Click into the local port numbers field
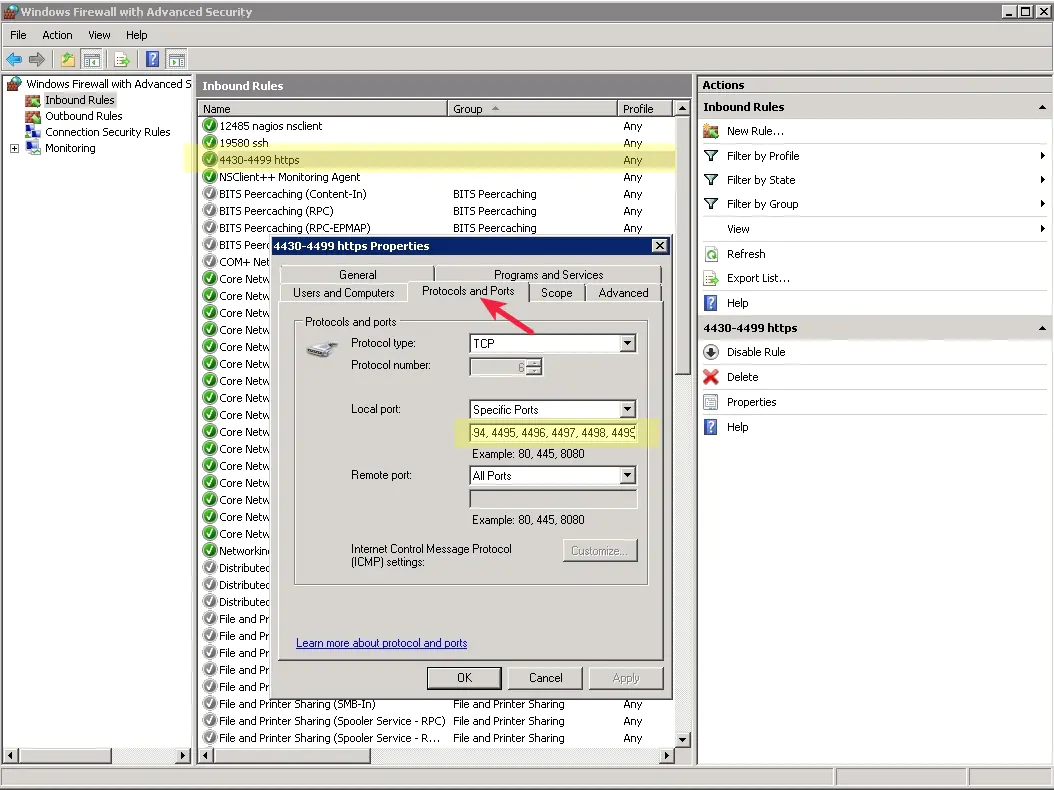The height and width of the screenshot is (790, 1054). click(x=553, y=433)
